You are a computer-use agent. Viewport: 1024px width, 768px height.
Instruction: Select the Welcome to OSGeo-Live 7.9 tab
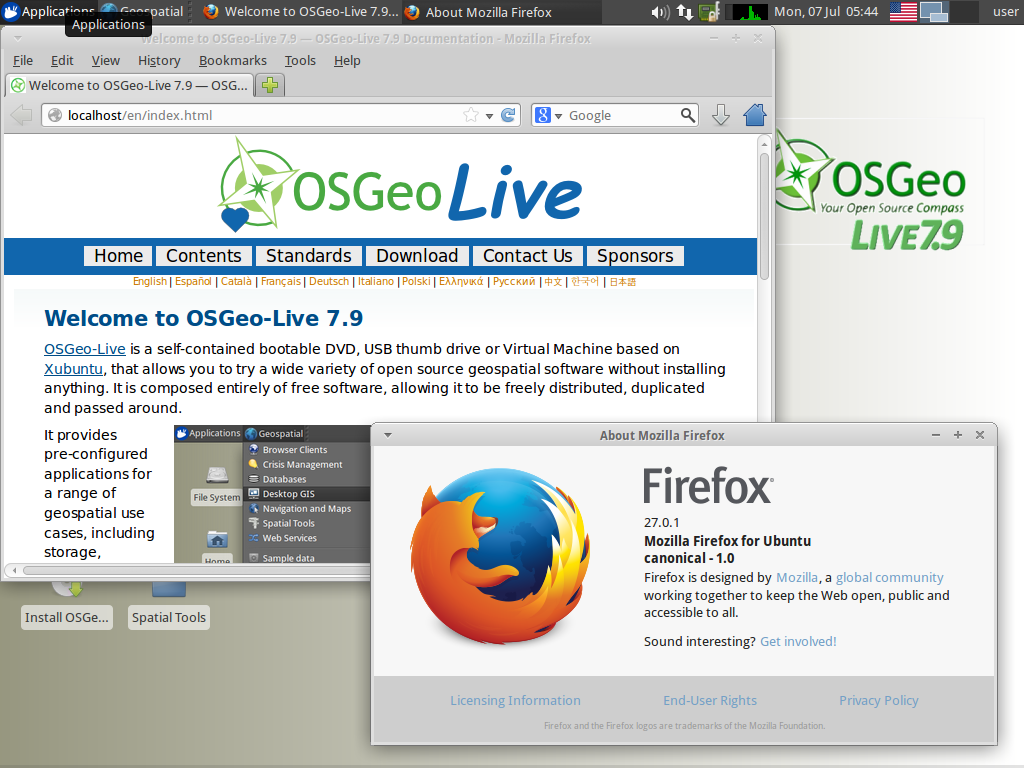click(129, 86)
